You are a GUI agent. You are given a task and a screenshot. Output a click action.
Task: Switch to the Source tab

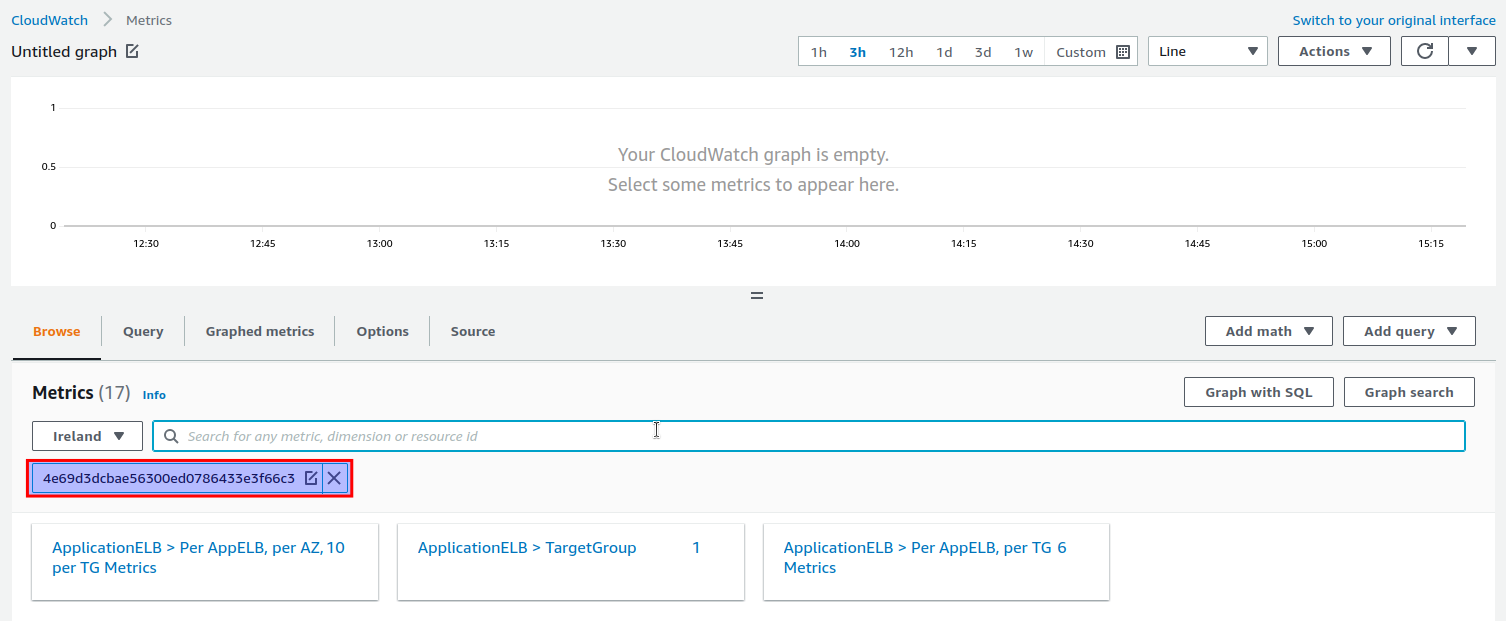[472, 331]
